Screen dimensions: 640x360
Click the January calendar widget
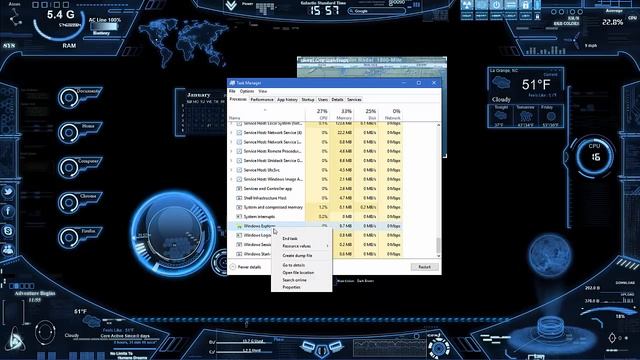pyautogui.click(x=201, y=111)
